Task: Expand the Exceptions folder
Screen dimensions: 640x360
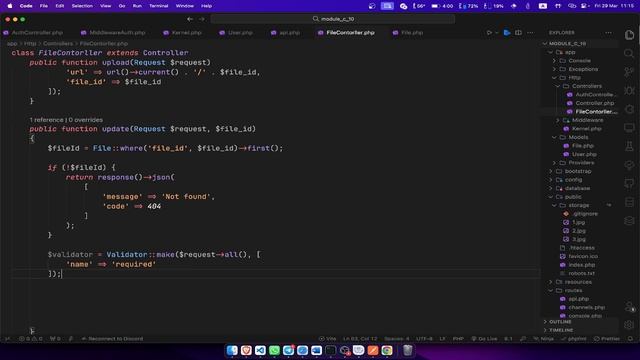Action: [583, 69]
